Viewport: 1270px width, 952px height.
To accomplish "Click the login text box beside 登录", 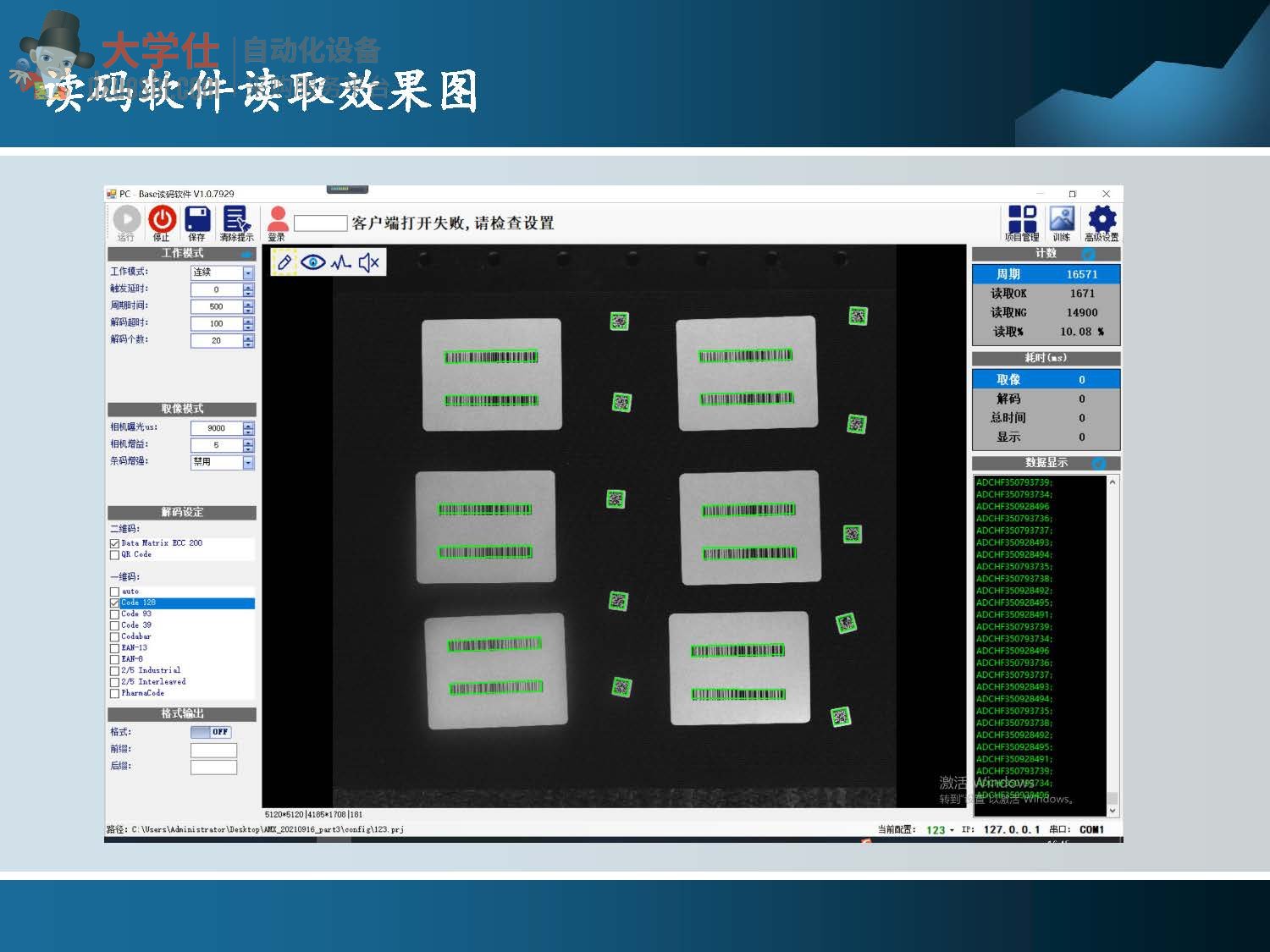I will pyautogui.click(x=320, y=223).
